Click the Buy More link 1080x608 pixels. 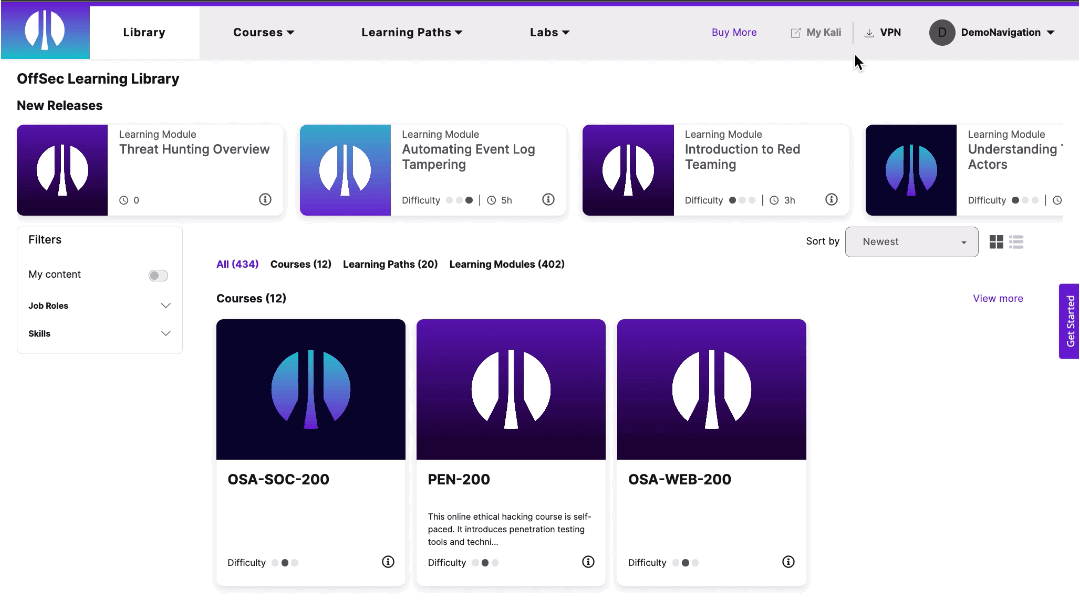(x=734, y=32)
